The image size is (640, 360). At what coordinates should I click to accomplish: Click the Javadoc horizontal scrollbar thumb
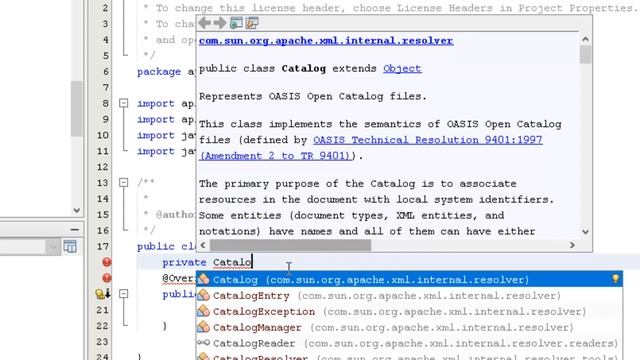pyautogui.click(x=291, y=245)
